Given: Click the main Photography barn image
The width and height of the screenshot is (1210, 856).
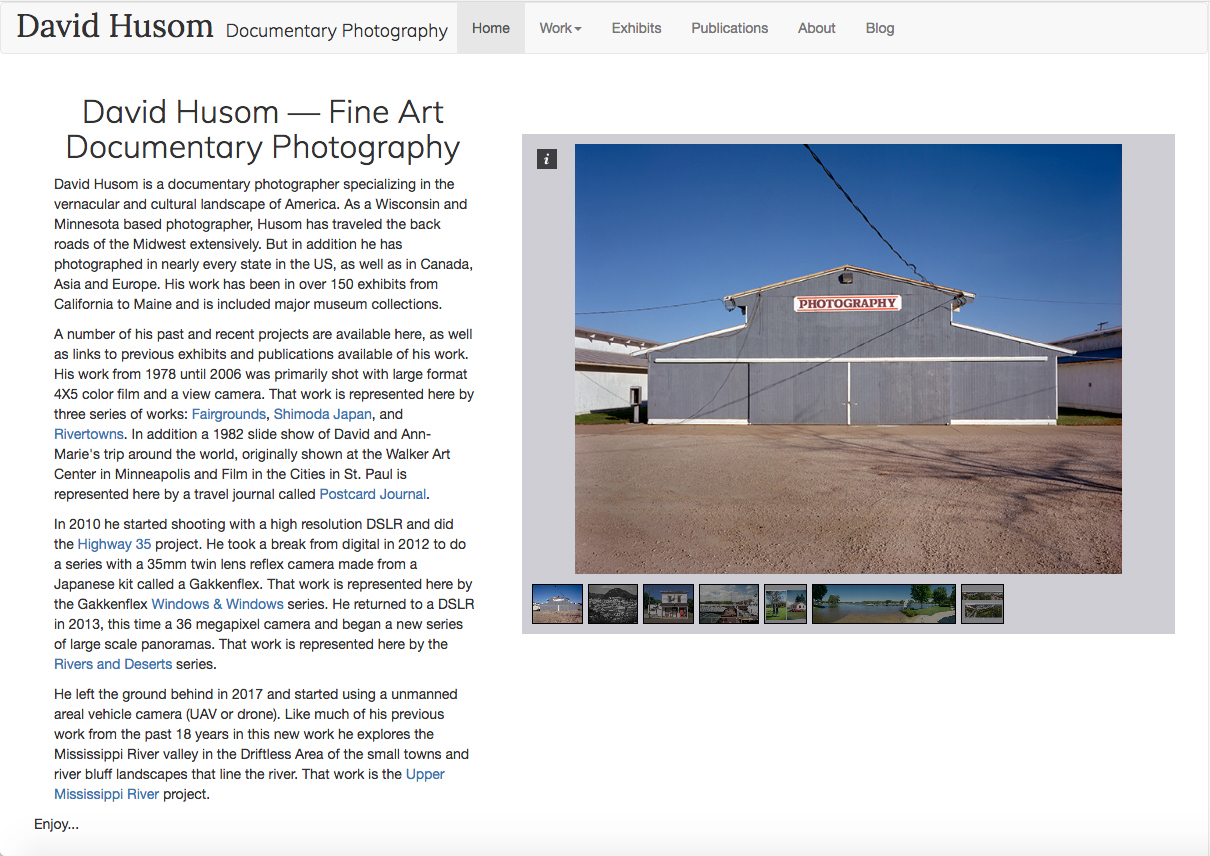Looking at the screenshot, I should click(848, 359).
